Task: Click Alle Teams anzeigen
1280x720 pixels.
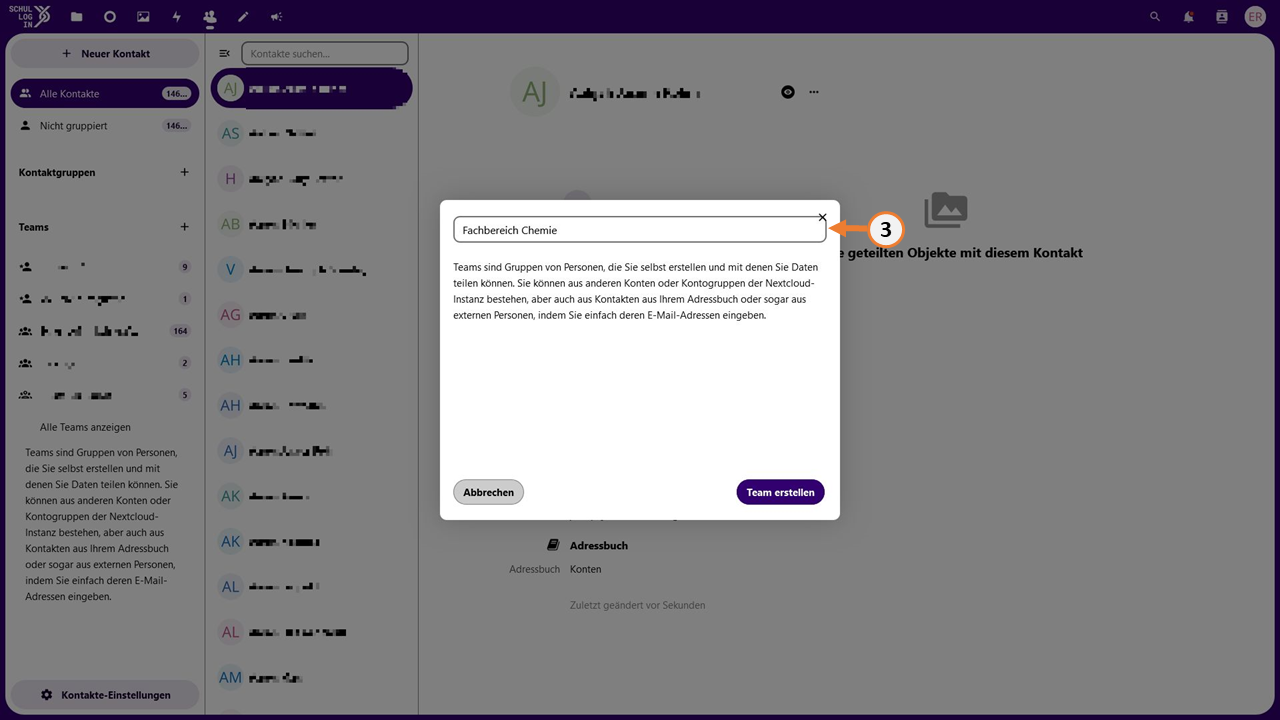Action: point(85,427)
